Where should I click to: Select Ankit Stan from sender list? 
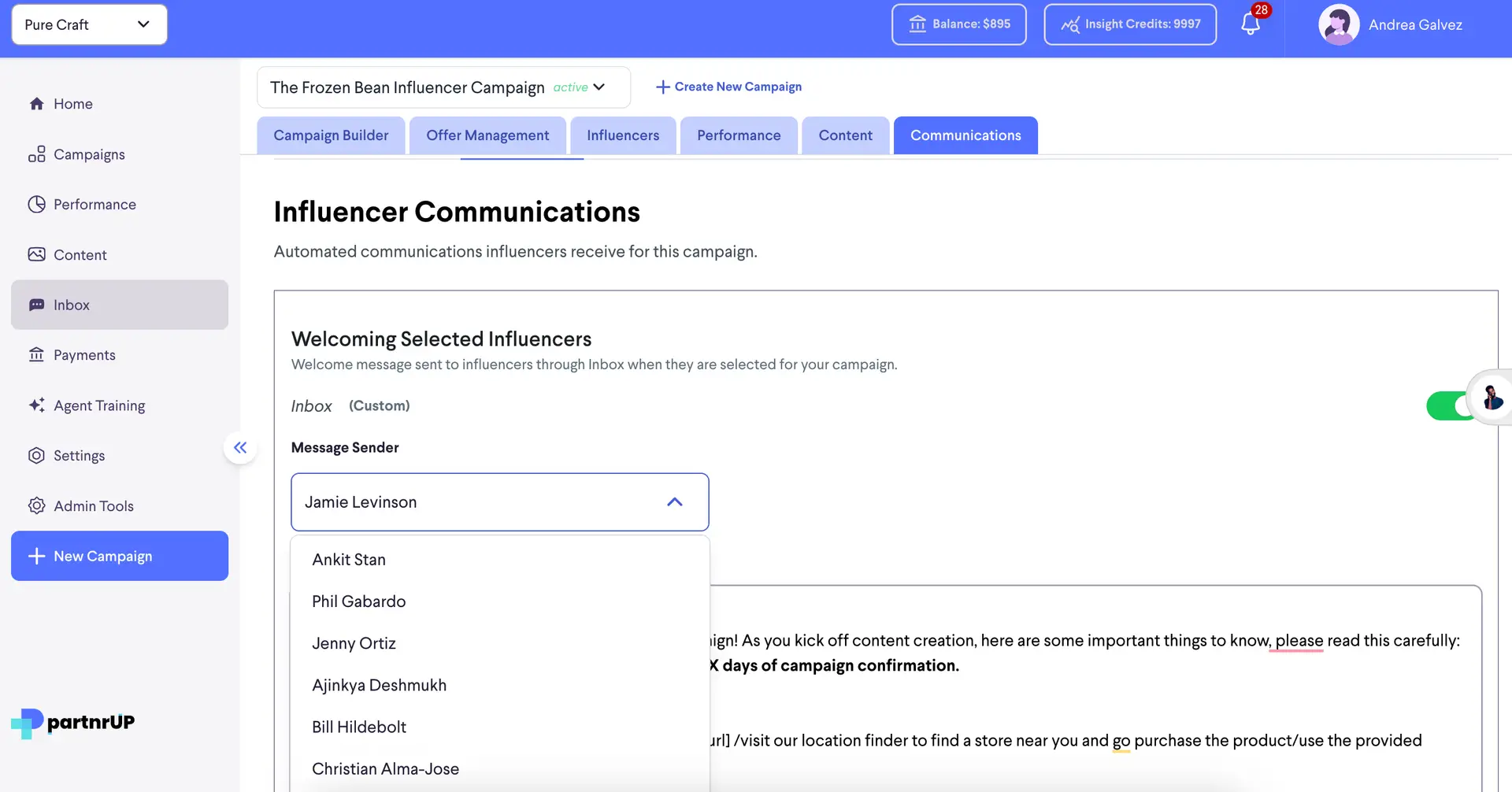(x=500, y=560)
